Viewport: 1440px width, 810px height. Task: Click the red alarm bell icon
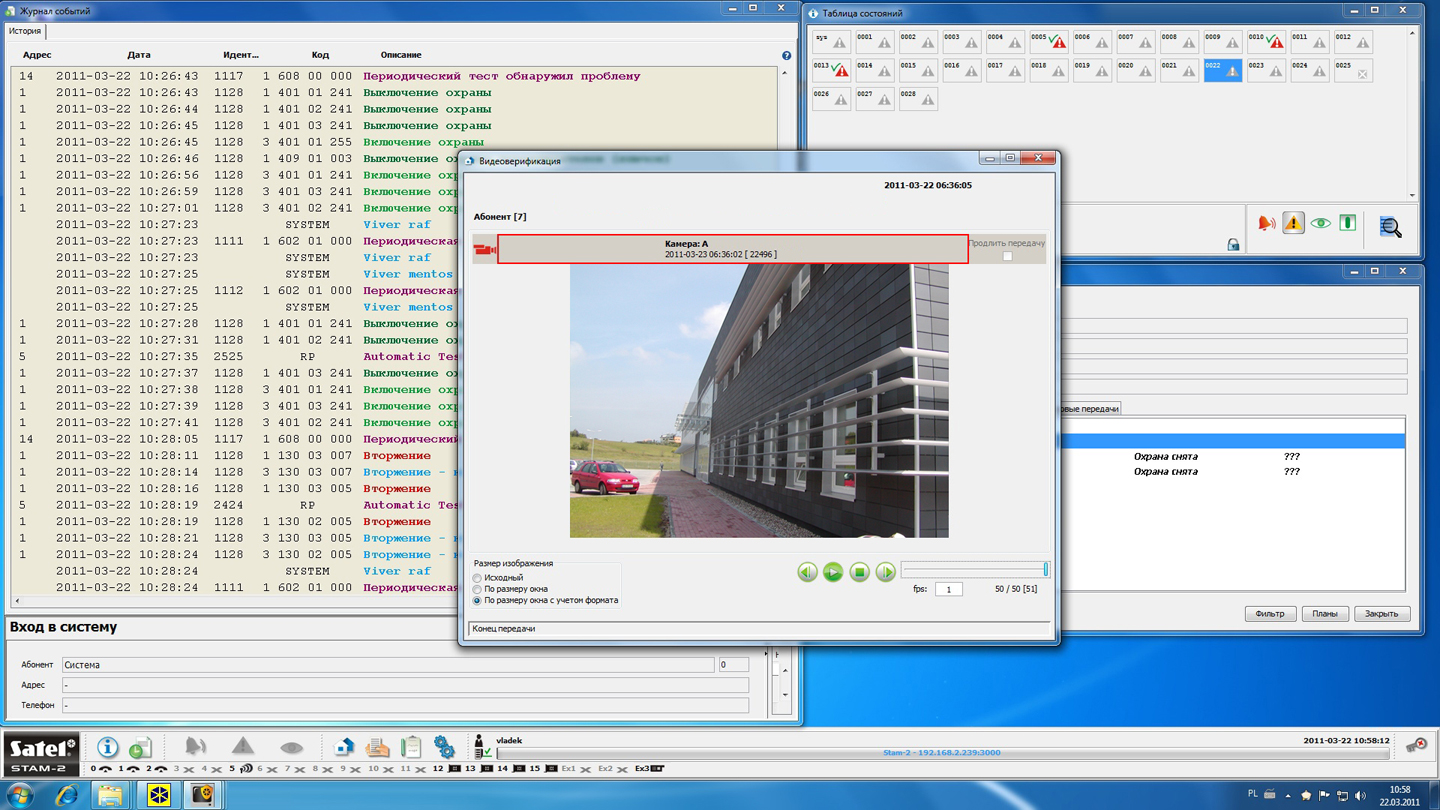(1266, 224)
